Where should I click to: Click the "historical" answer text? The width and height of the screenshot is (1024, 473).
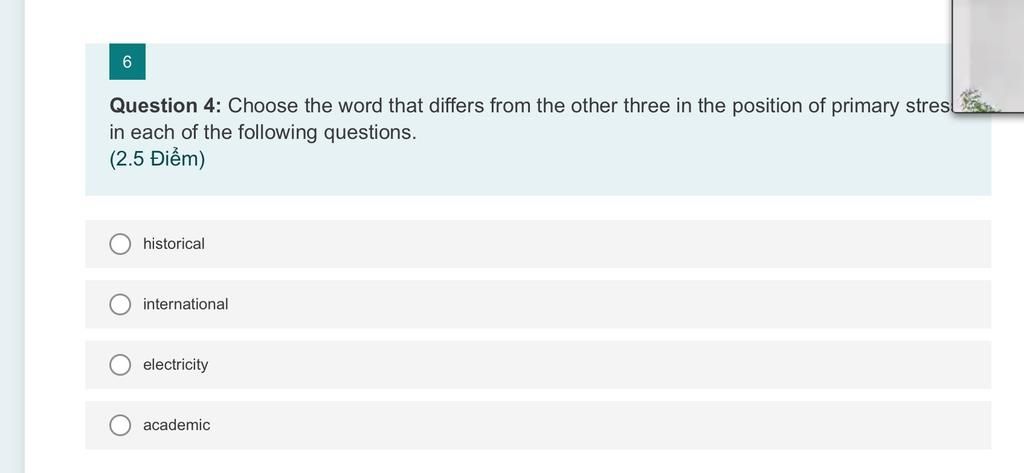[174, 244]
